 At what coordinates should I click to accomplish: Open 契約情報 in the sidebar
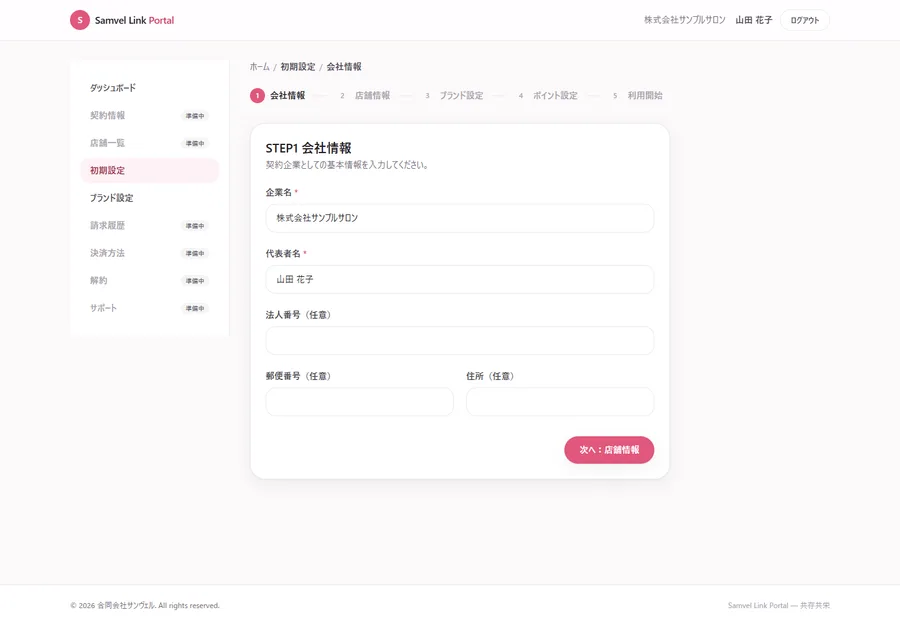click(150, 115)
